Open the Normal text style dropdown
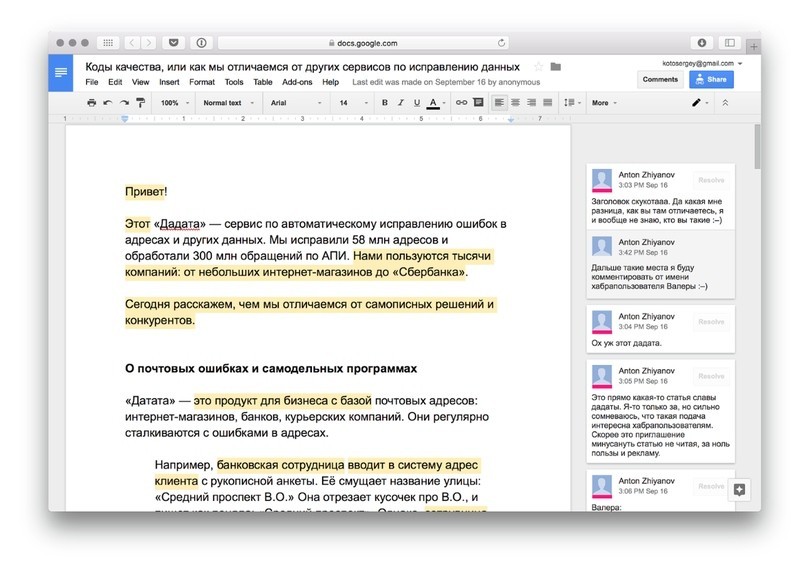 [229, 103]
